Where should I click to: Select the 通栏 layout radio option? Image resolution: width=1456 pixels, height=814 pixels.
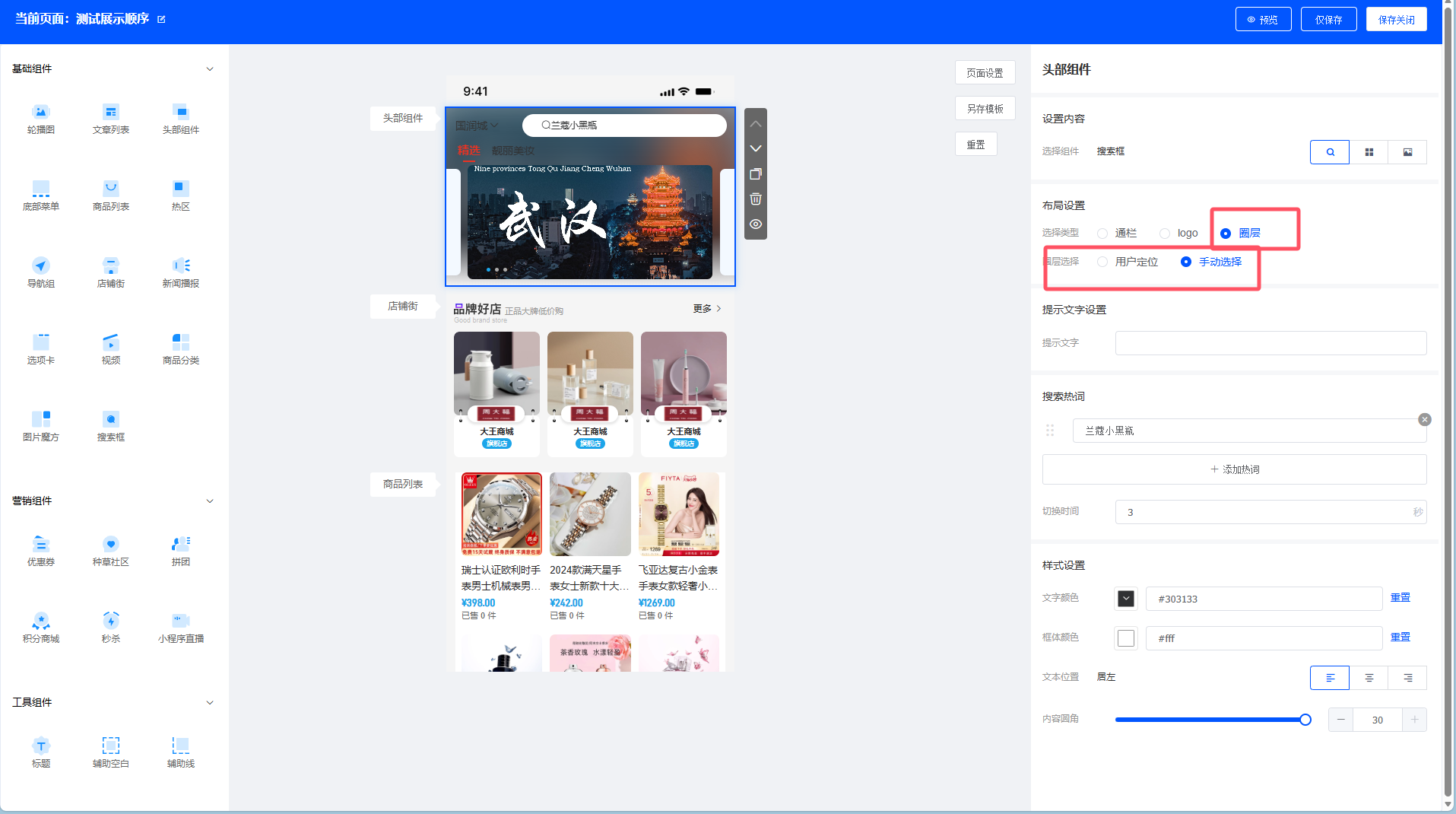1102,234
